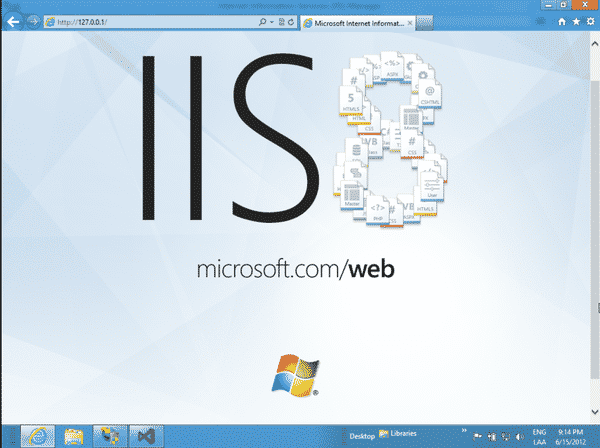Open a new tab with the blank tab button

424,23
